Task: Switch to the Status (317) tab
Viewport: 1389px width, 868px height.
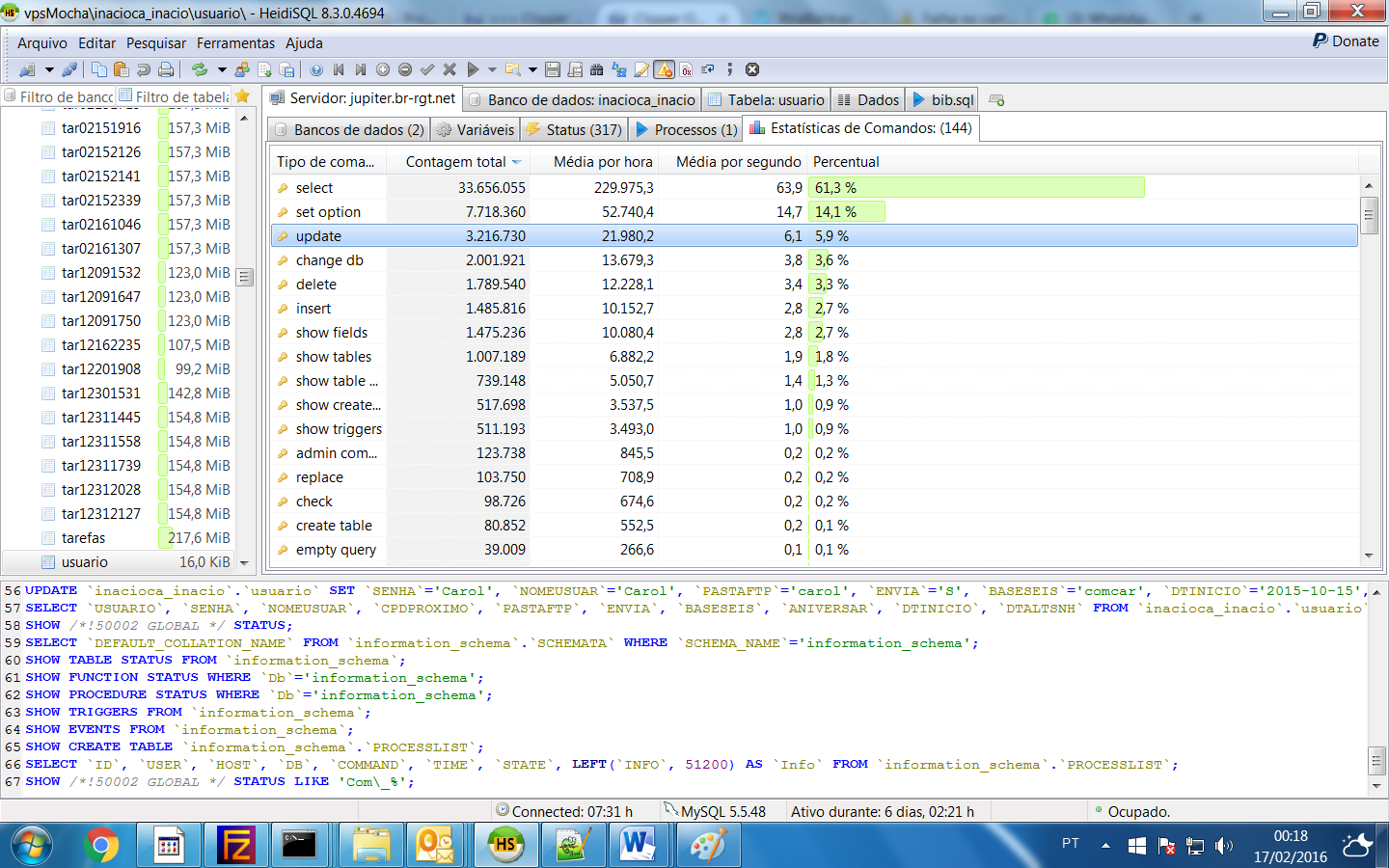Action: click(x=574, y=129)
